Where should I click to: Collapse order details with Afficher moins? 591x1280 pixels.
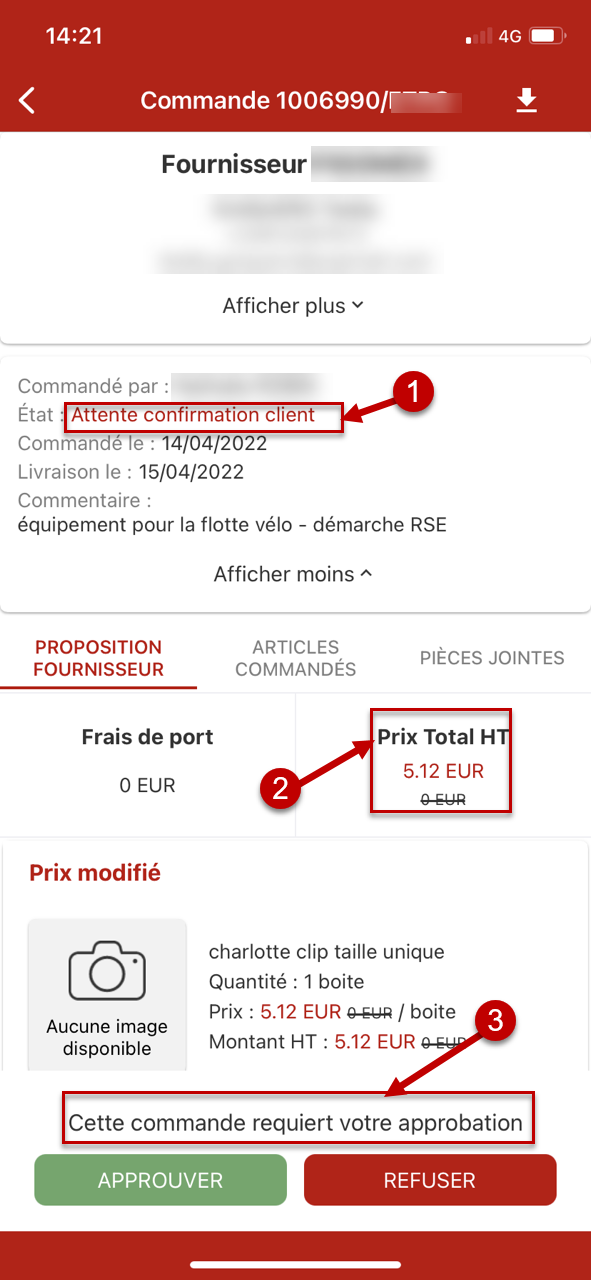tap(292, 574)
